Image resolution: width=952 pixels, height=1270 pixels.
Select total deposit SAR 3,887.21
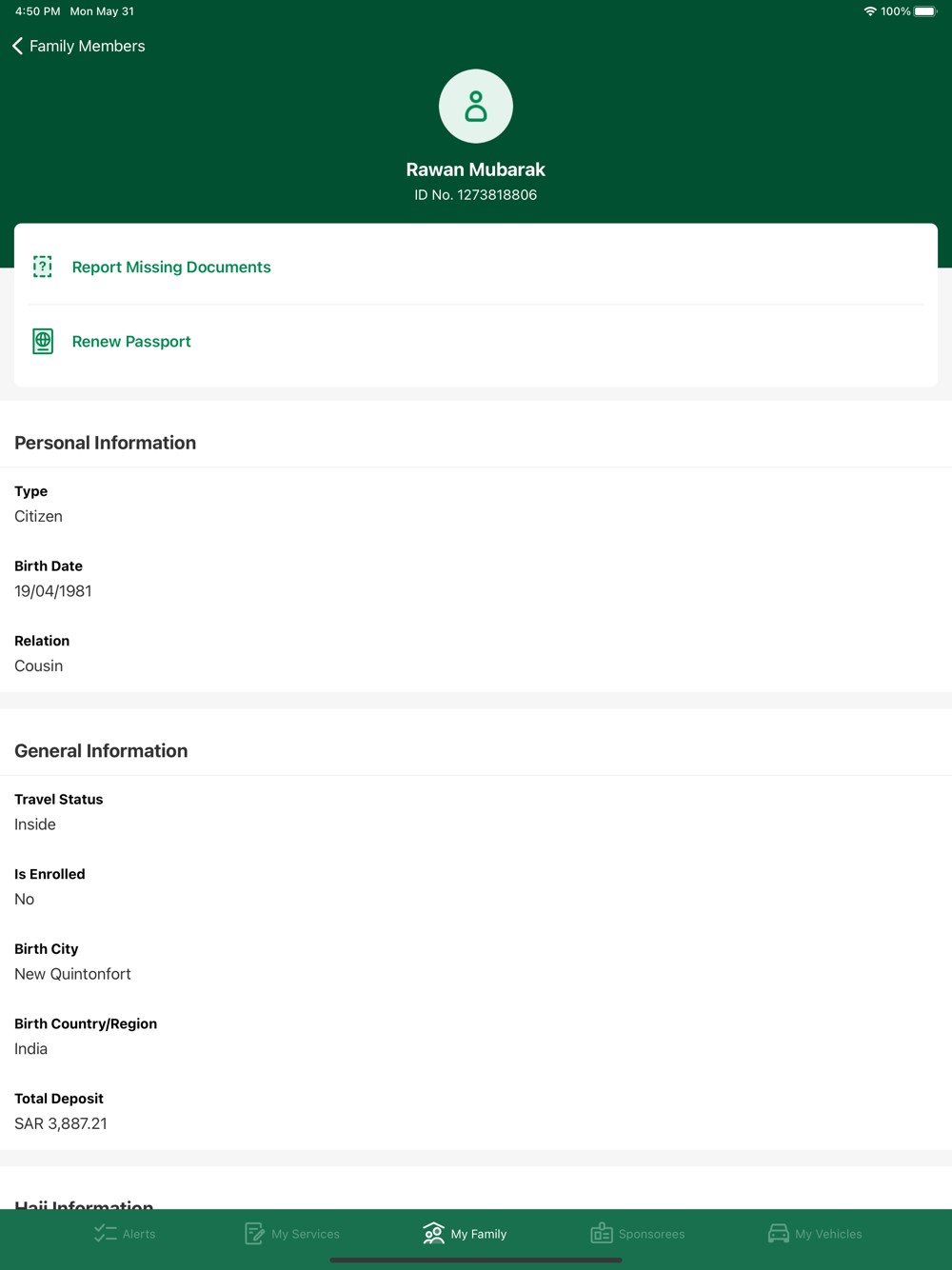[x=61, y=1124]
